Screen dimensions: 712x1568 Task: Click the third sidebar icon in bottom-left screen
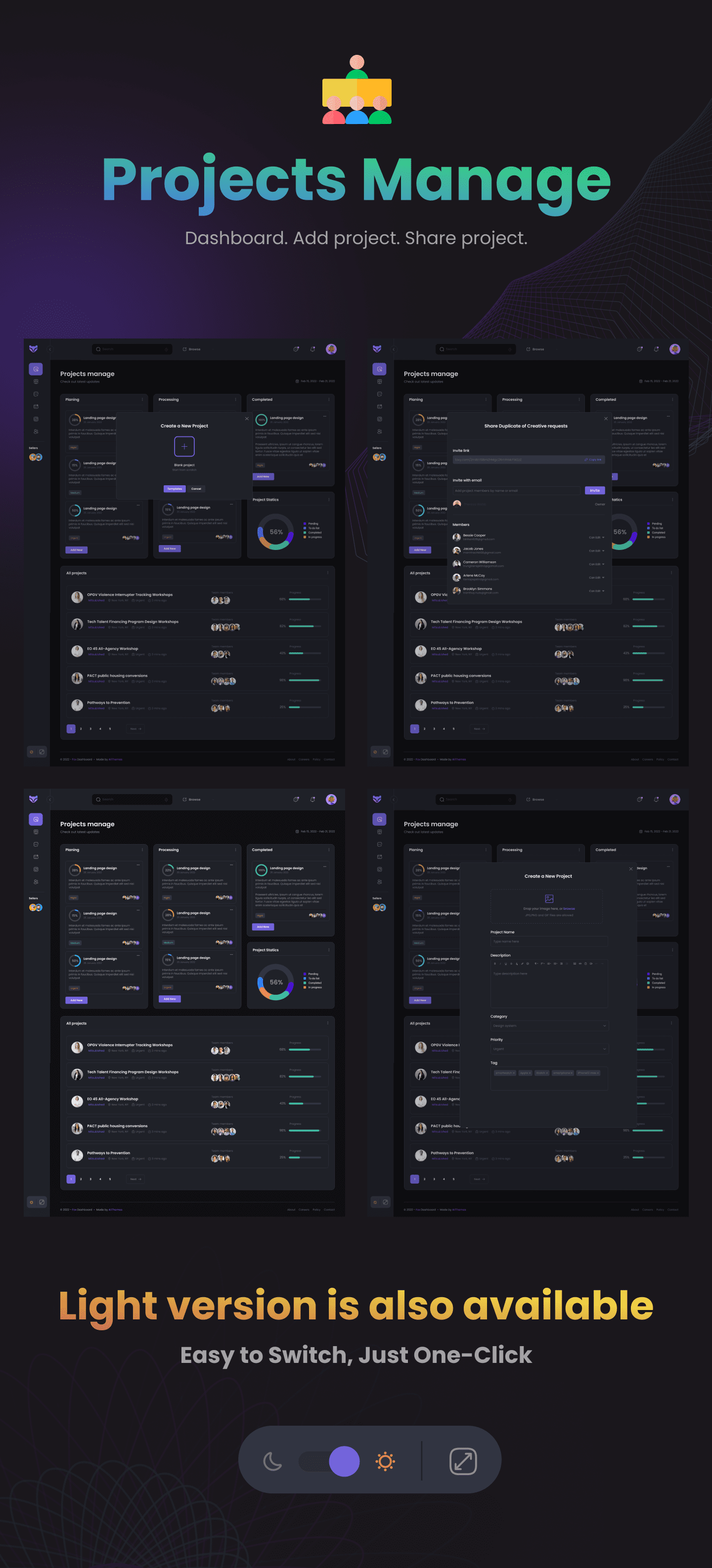pyautogui.click(x=36, y=844)
